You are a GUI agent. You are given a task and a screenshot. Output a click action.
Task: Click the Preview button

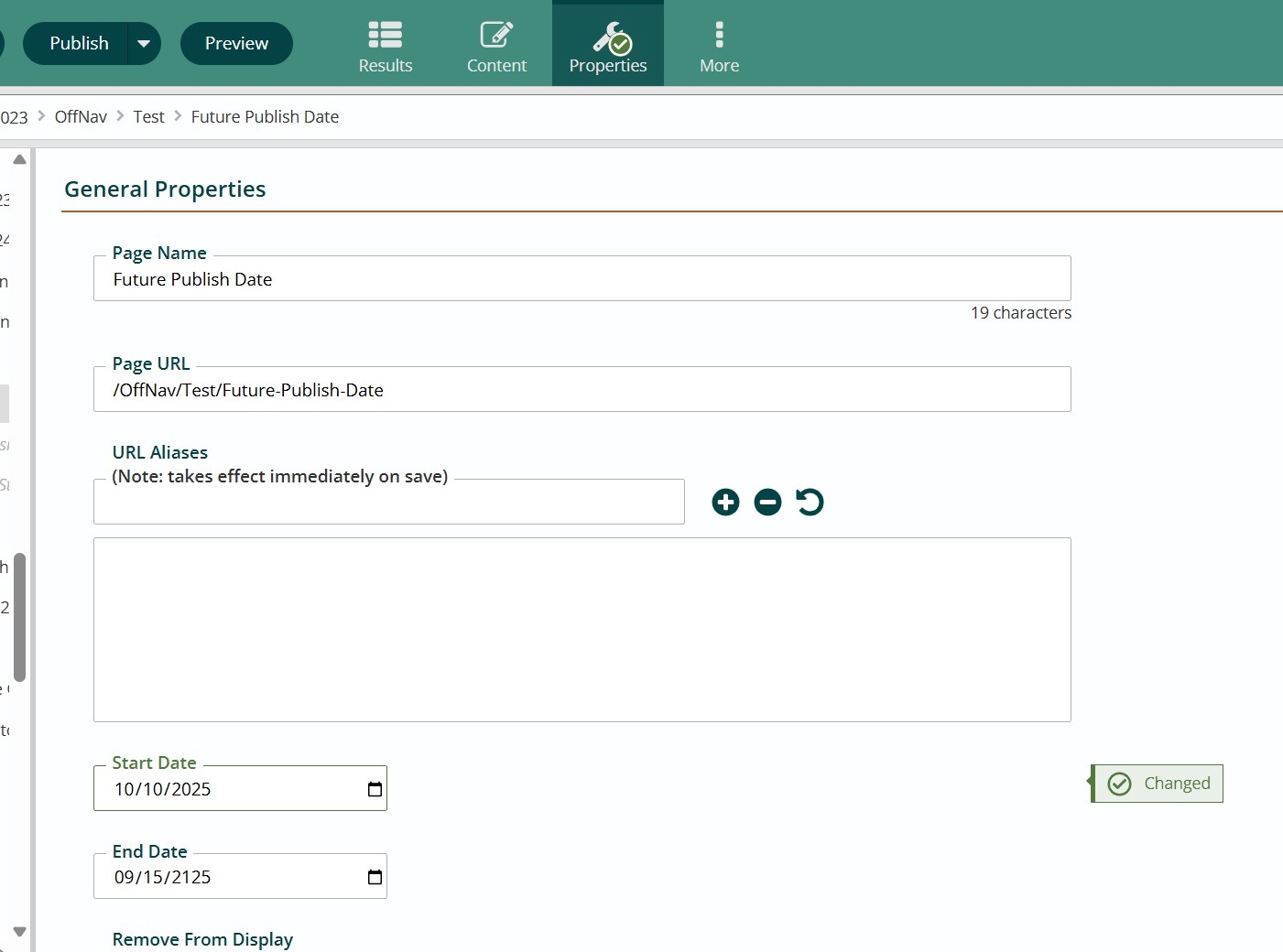[235, 42]
